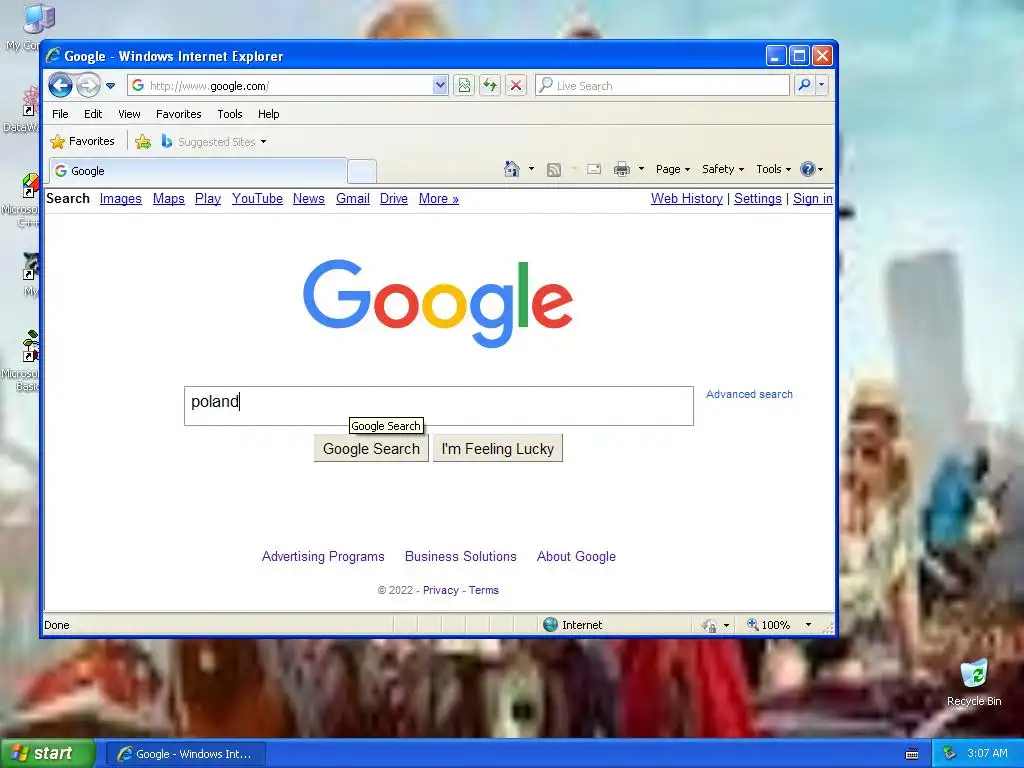
Task: Open the Edit menu
Action: [93, 114]
